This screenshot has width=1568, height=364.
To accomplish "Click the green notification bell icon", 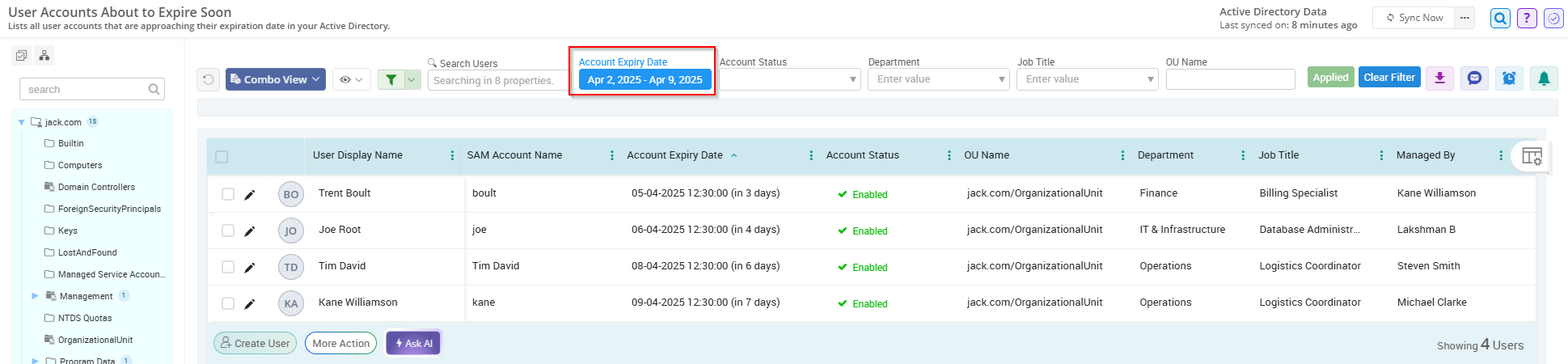I will coord(1544,78).
